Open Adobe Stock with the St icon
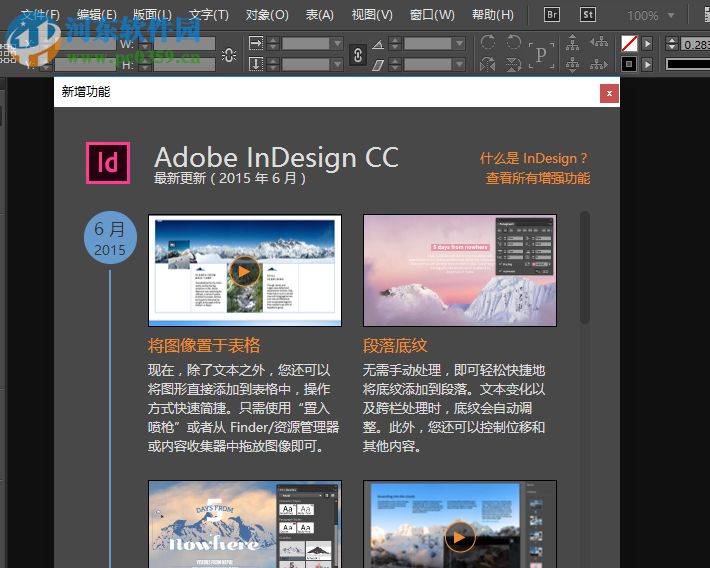 (588, 14)
